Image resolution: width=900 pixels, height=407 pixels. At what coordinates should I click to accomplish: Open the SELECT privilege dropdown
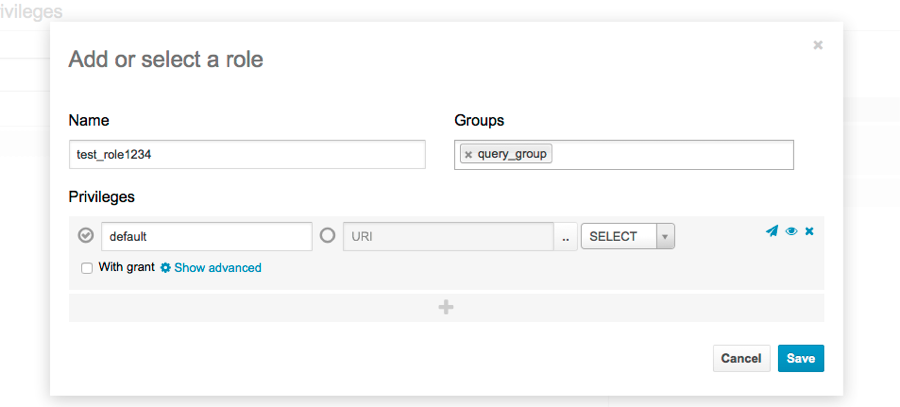click(x=618, y=237)
